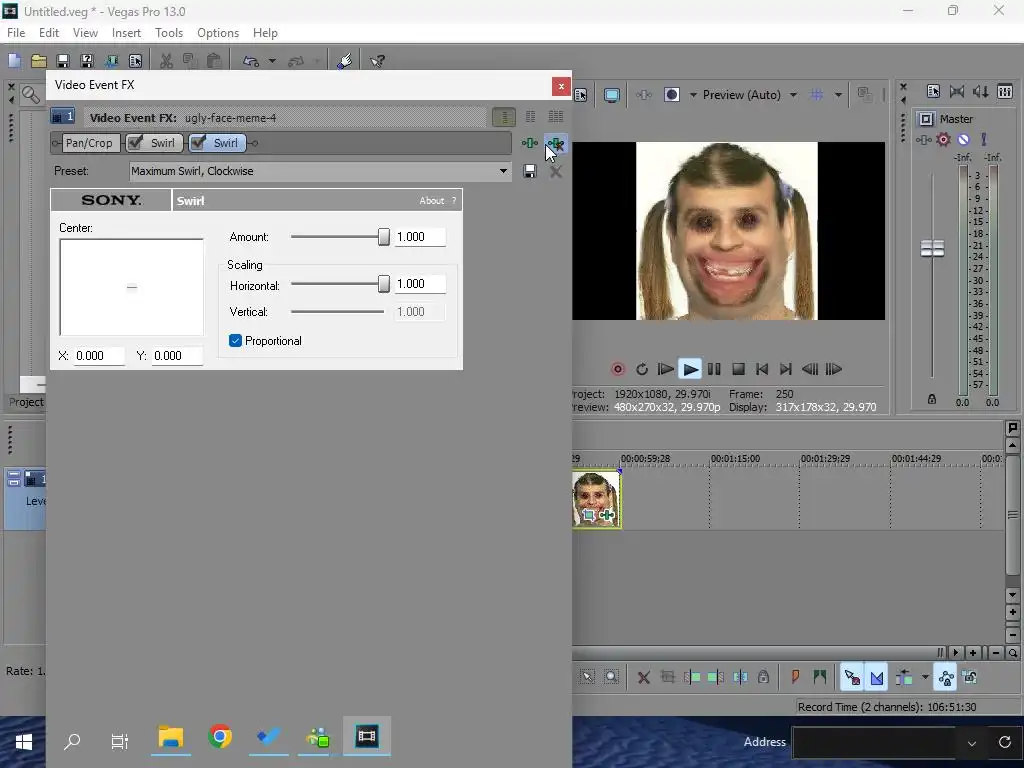
Task: Open the Options menu
Action: point(218,33)
